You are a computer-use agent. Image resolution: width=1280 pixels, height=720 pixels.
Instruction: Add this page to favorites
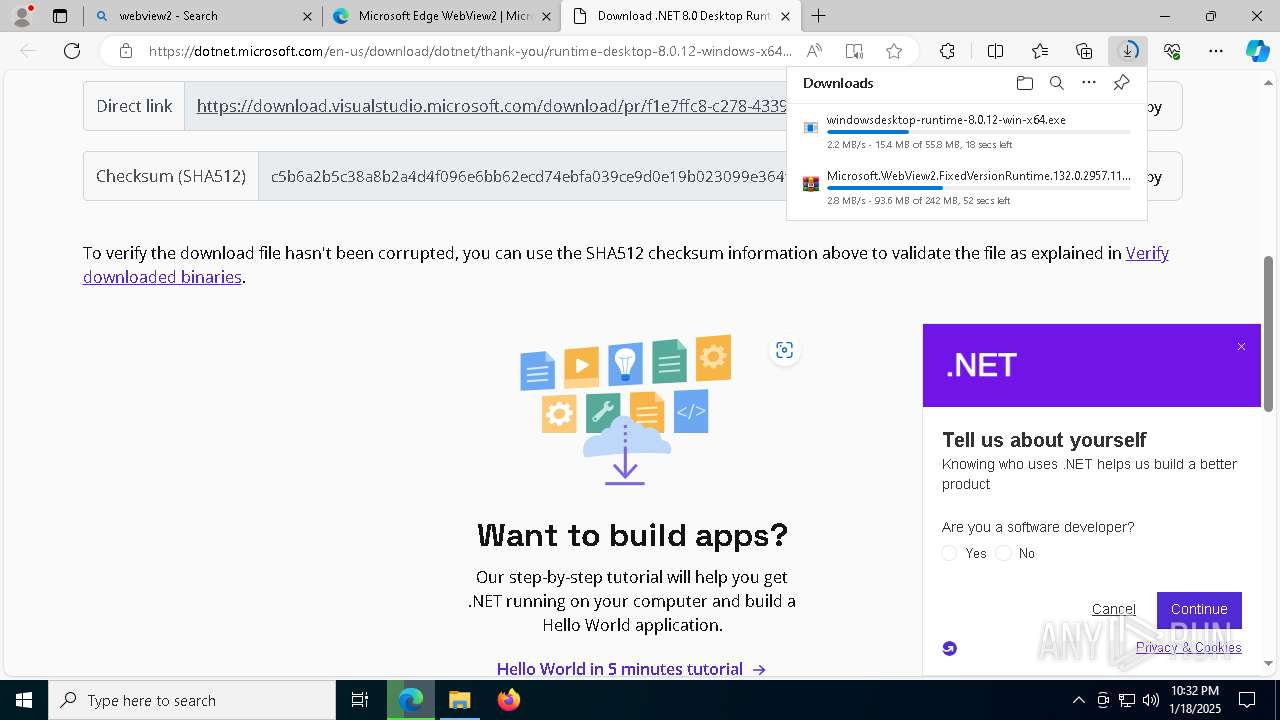(894, 51)
